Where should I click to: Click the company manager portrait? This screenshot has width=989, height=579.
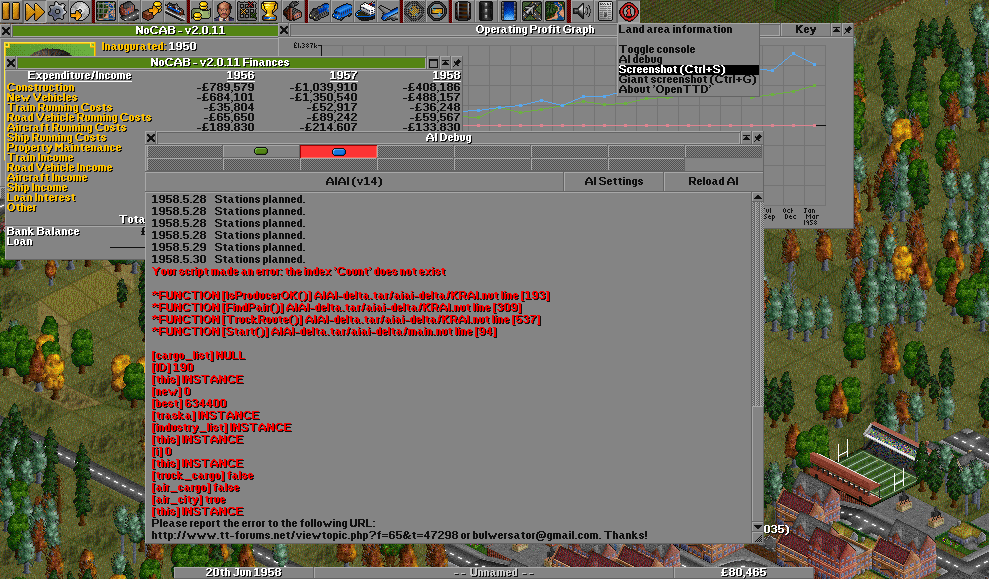click(50, 50)
